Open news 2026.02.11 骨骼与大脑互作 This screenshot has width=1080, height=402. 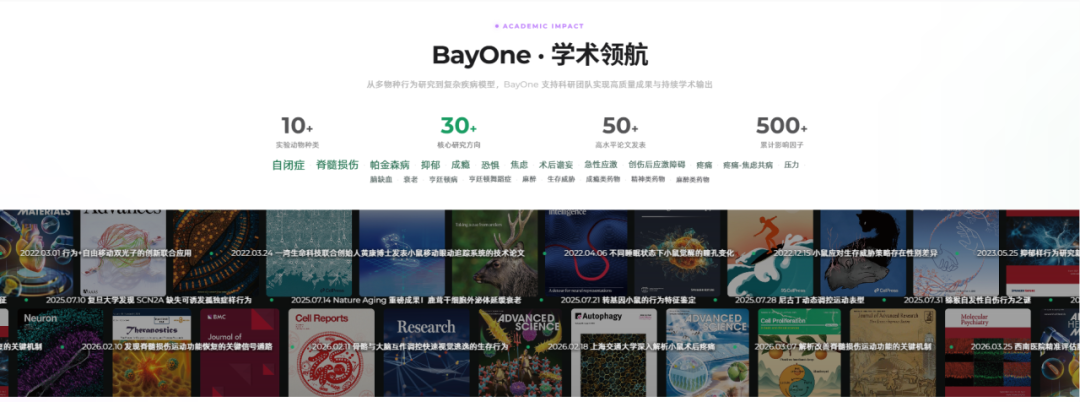click(410, 347)
